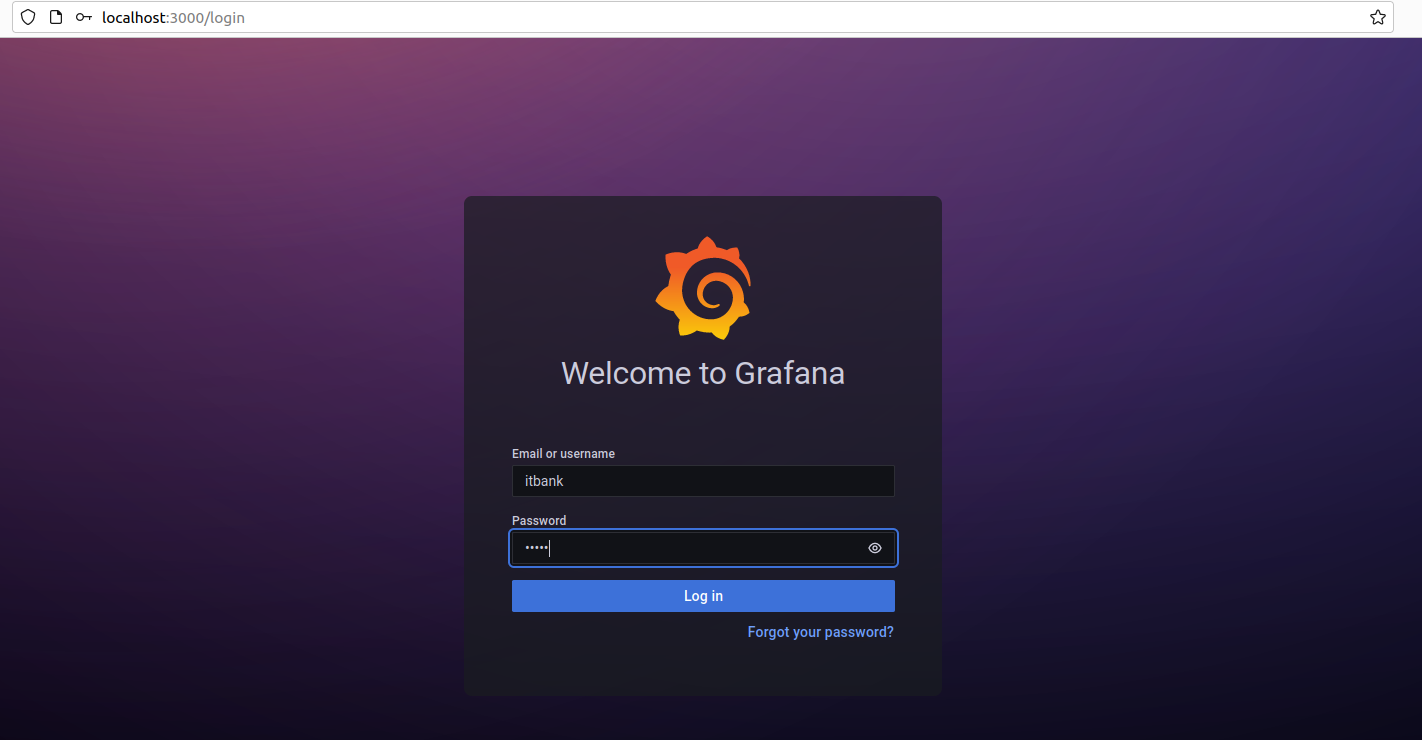Focus the Email or username field

click(x=703, y=481)
